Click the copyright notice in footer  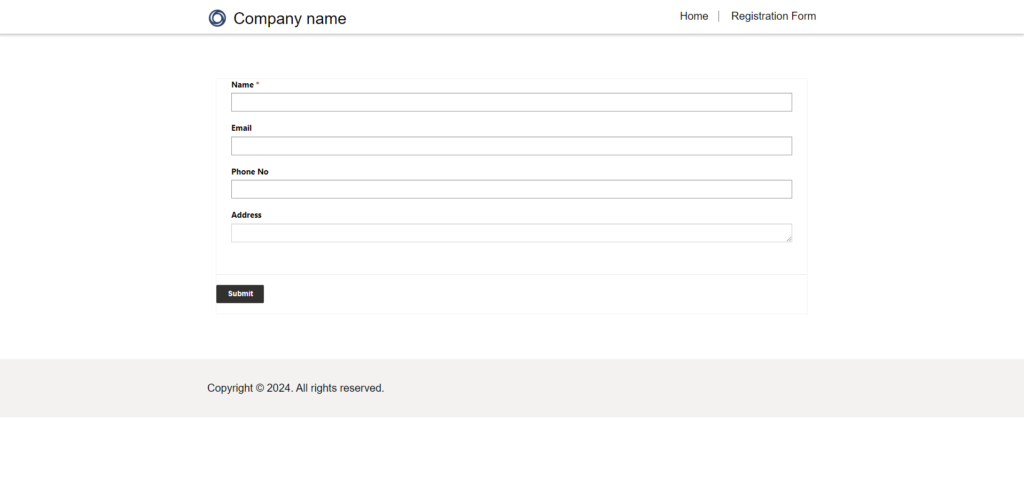pyautogui.click(x=295, y=388)
